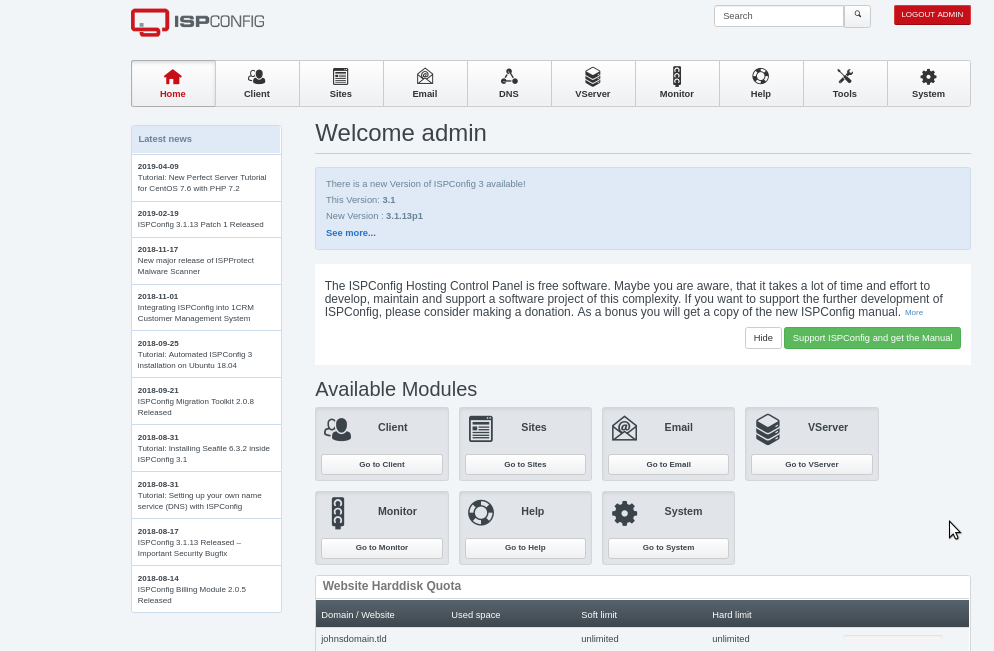Screen dimensions: 994x651
Task: Open news ISPConfig Billing Module 2.0.5 Released
Action: click(x=206, y=589)
